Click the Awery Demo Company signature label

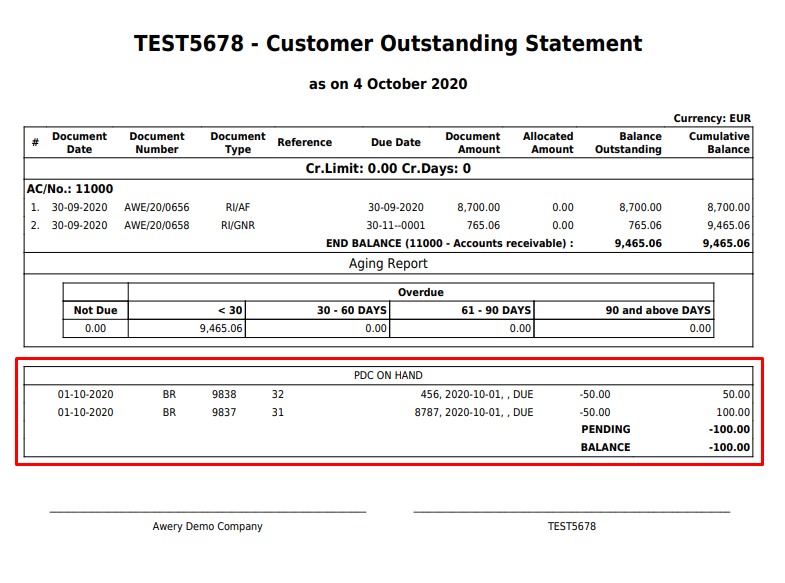pyautogui.click(x=207, y=526)
